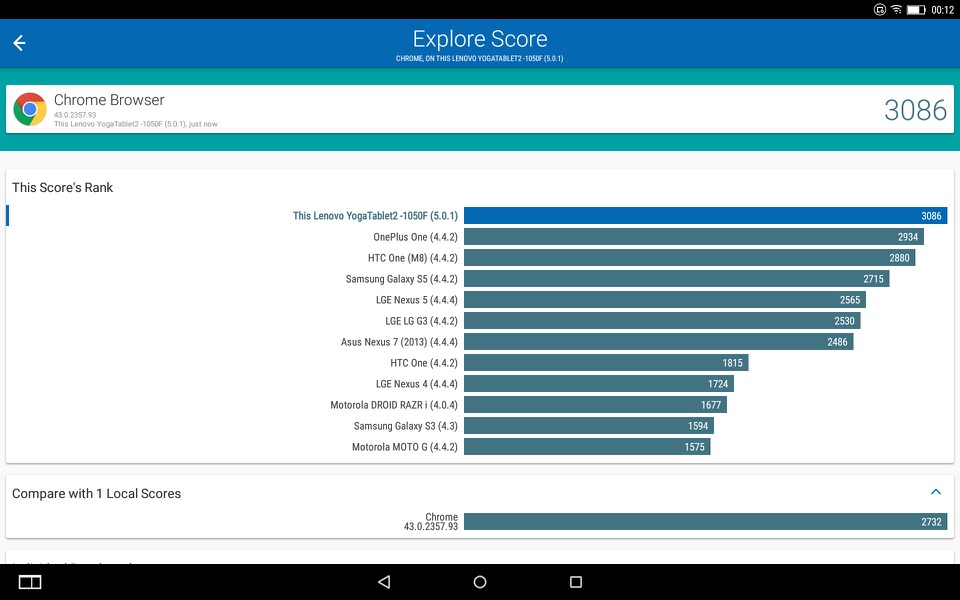The image size is (960, 600).
Task: Tap the Android back navigation triangle
Action: (x=384, y=582)
